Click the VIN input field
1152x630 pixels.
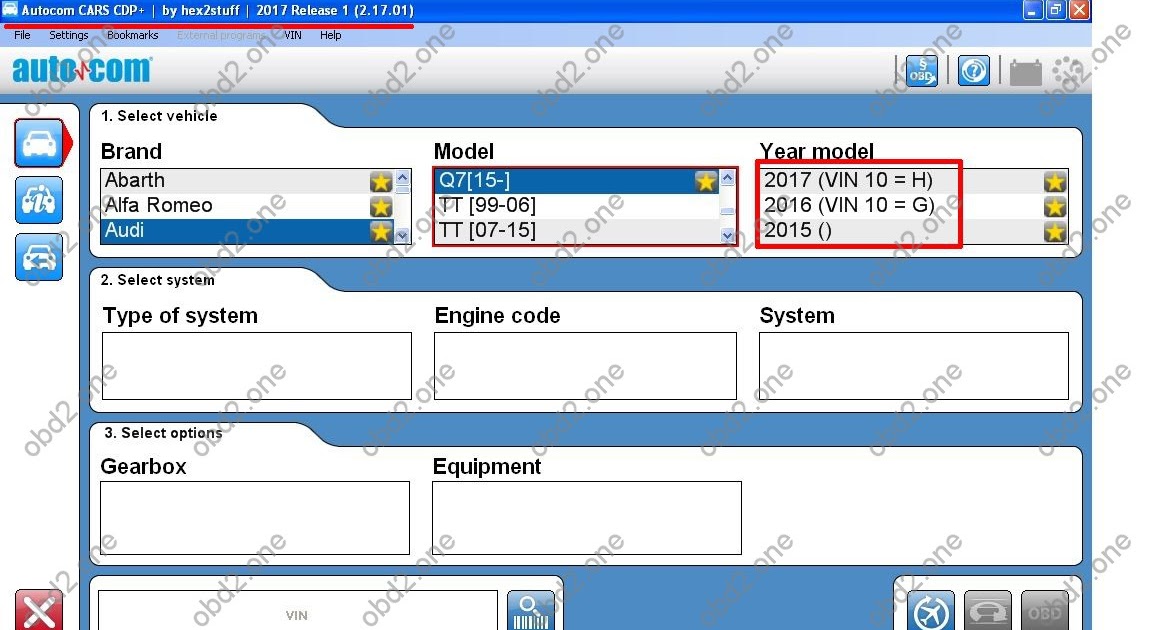click(x=298, y=611)
